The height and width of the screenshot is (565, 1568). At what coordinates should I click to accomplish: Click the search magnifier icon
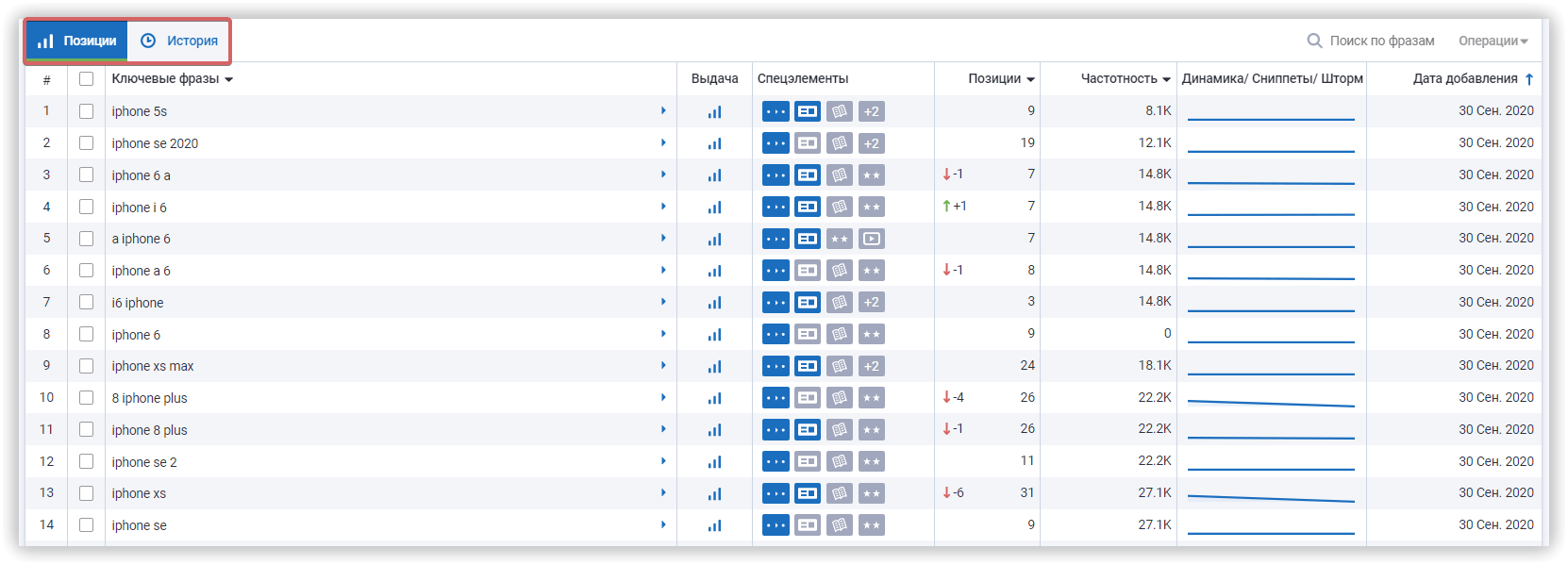1314,41
